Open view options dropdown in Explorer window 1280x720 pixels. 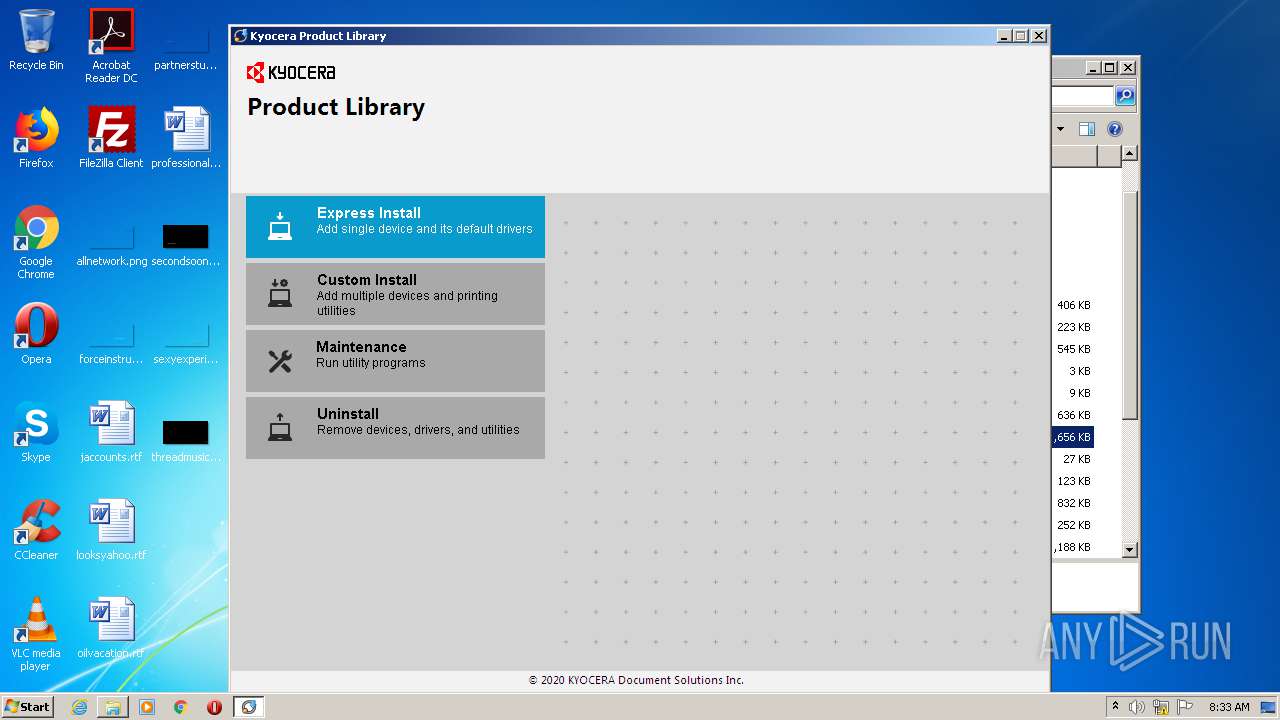click(x=1060, y=129)
